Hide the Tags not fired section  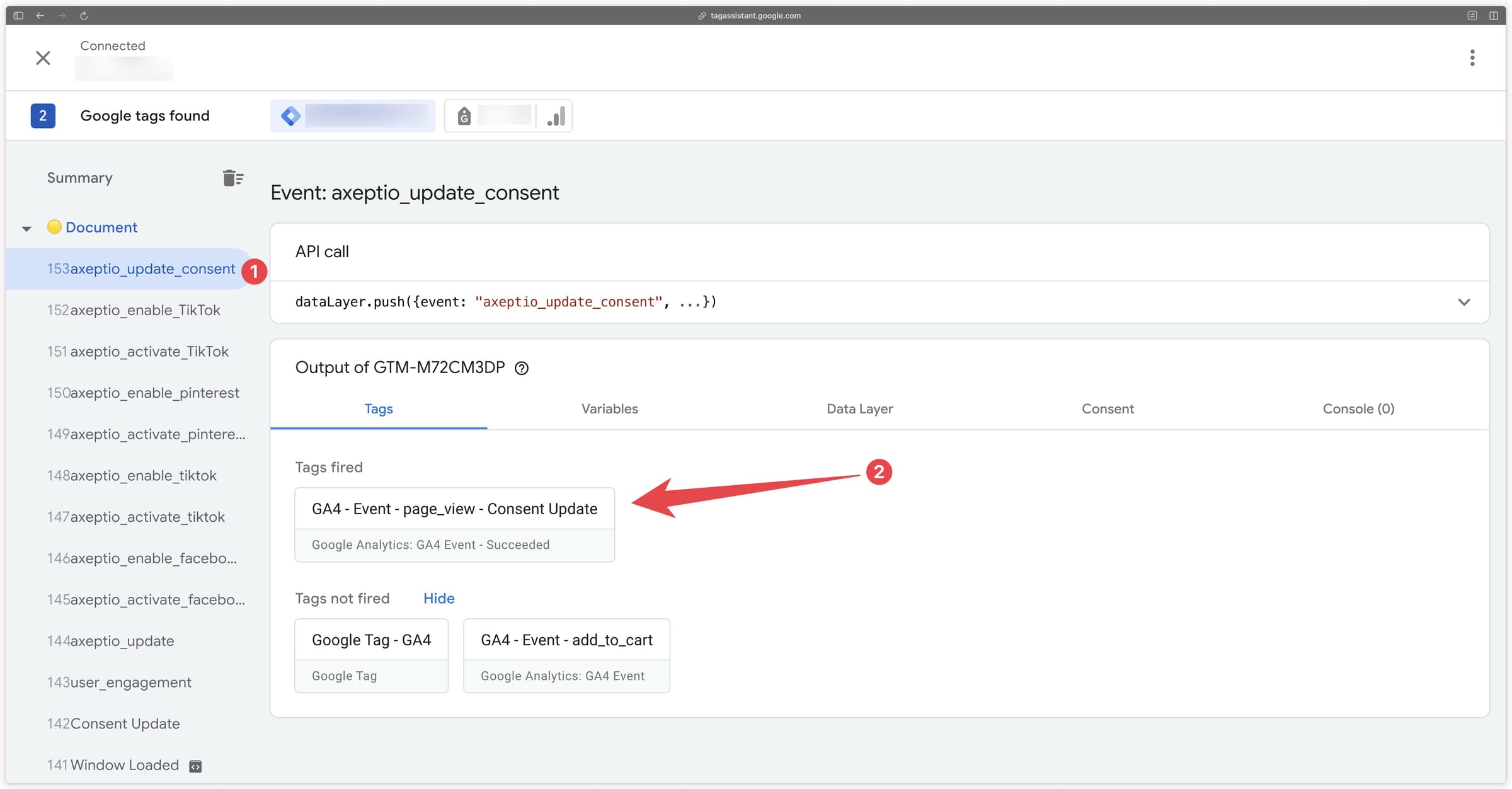pos(438,598)
